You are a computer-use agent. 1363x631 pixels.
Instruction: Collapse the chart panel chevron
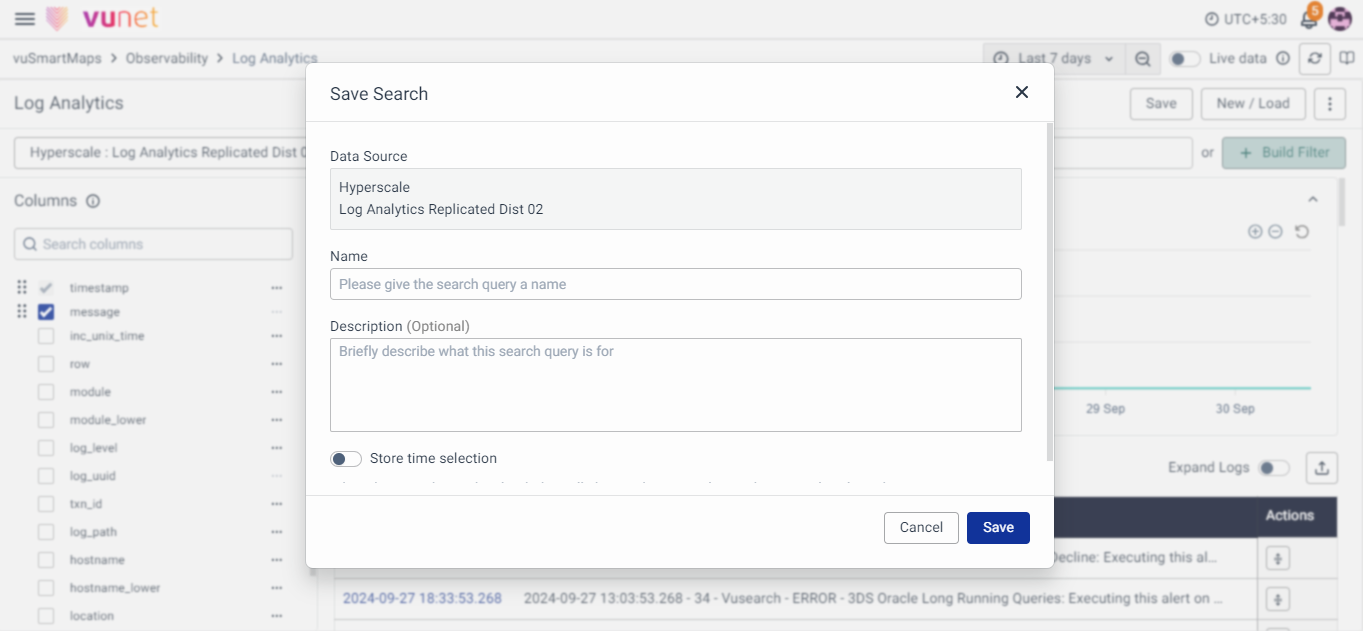coord(1313,200)
